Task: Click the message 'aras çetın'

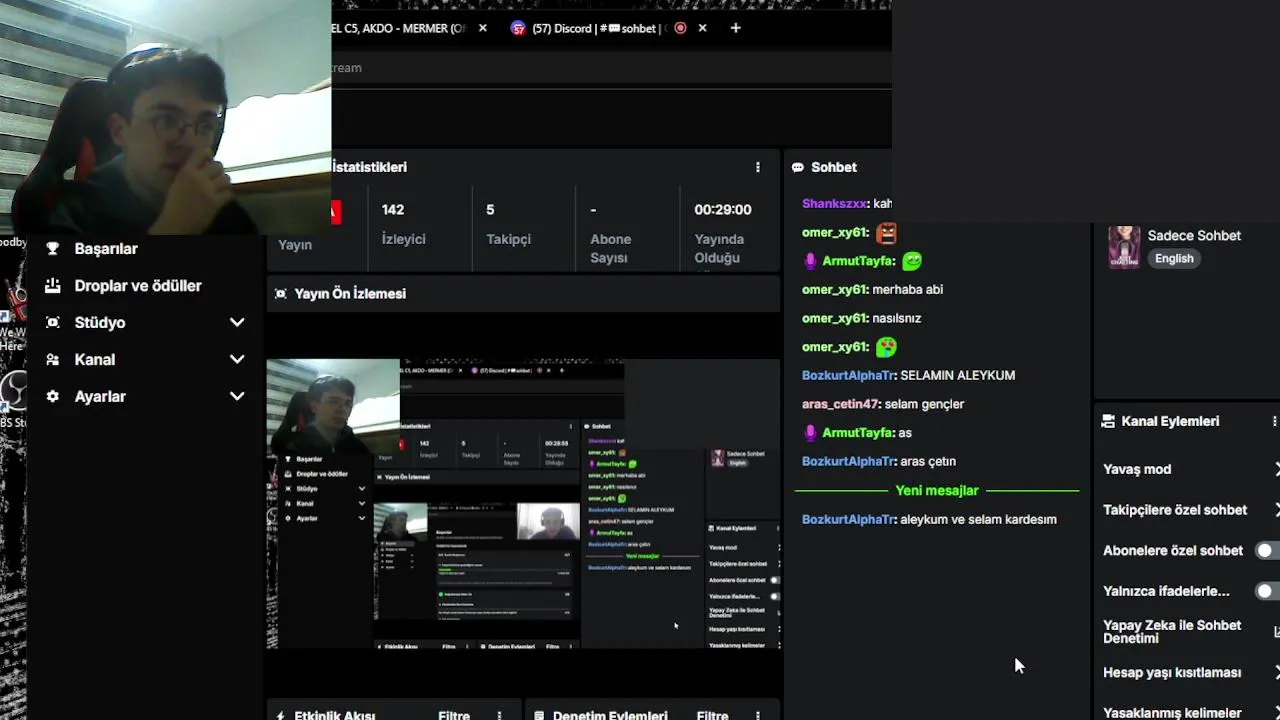Action: (928, 461)
